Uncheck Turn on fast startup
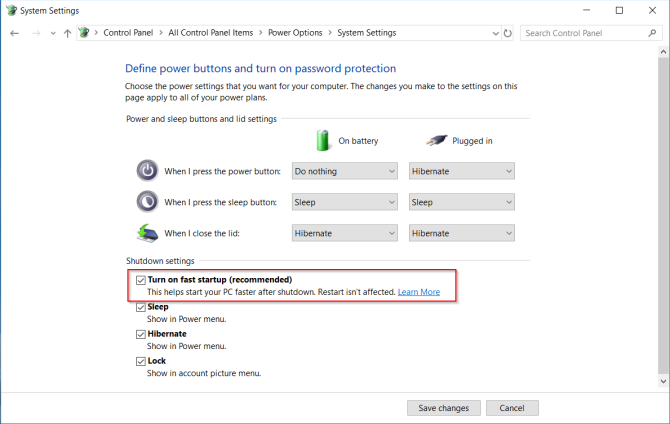Screen dimensions: 670x424 (141, 280)
